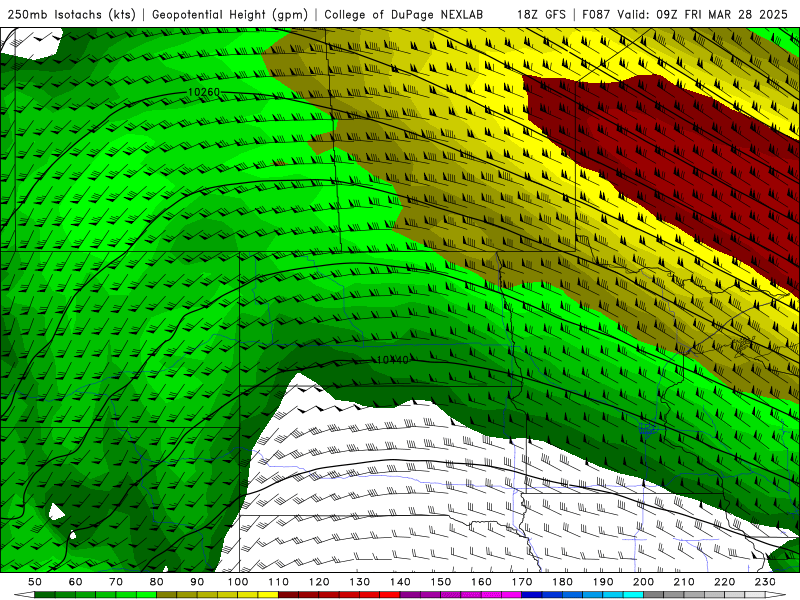
Task: Click the 10260 height contour label
Action: (204, 92)
